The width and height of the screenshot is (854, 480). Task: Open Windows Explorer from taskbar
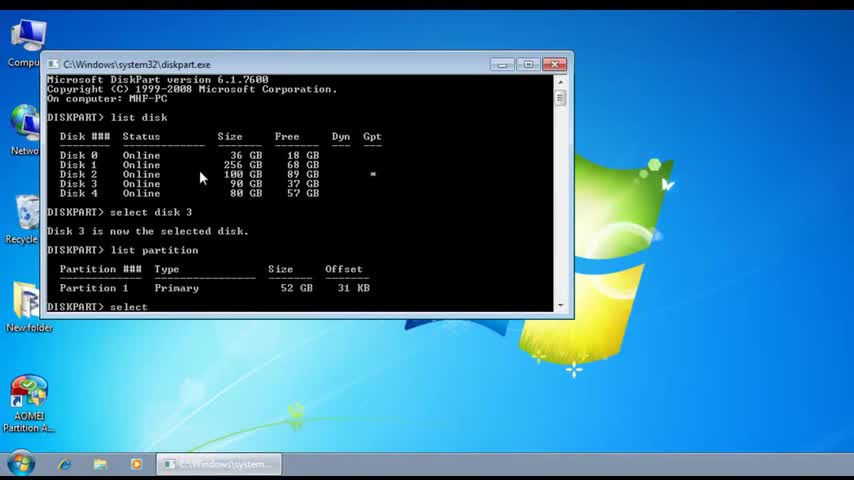tap(100, 464)
